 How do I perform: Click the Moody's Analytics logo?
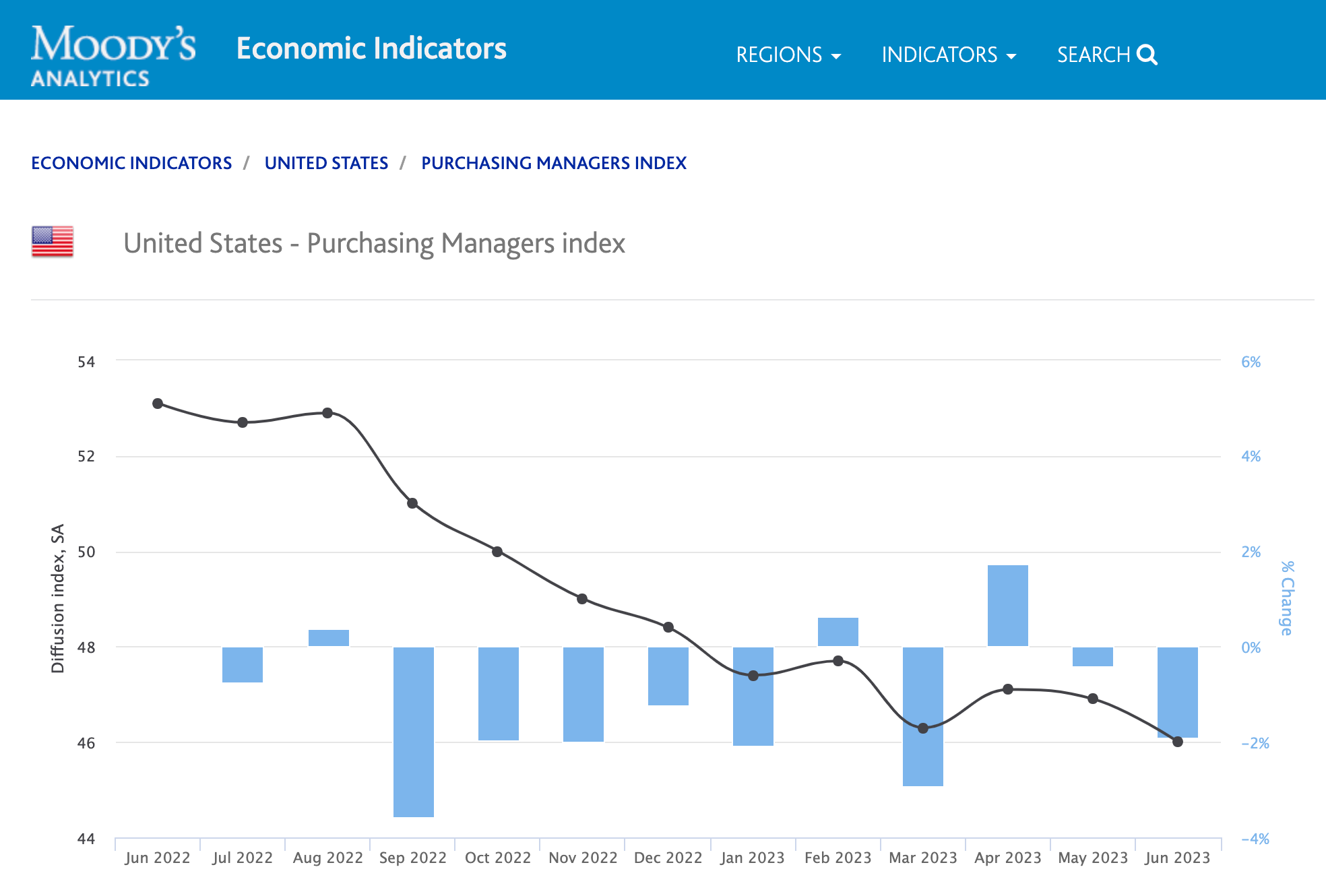[113, 55]
